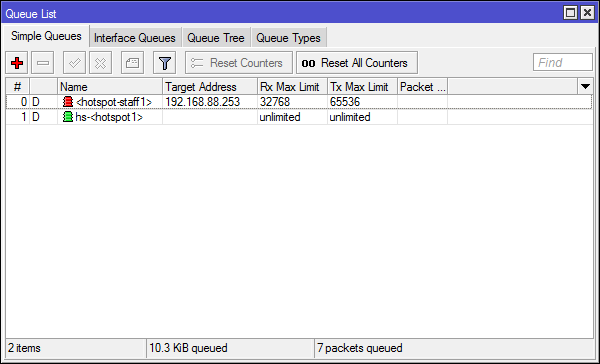Click the D flag of row 1

(36, 117)
